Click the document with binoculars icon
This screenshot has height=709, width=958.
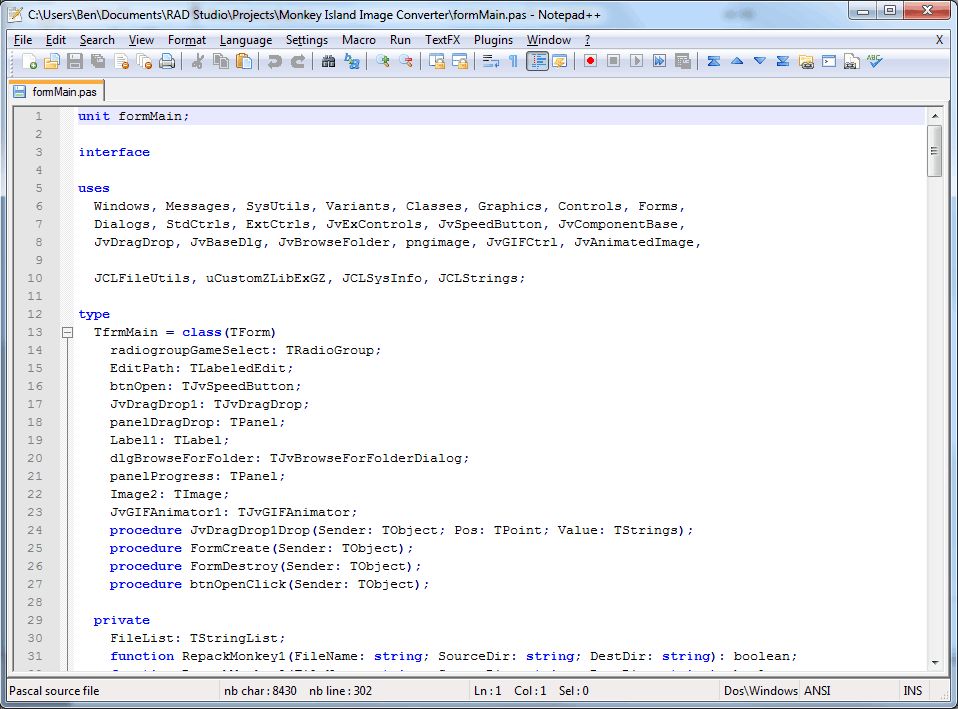(852, 61)
